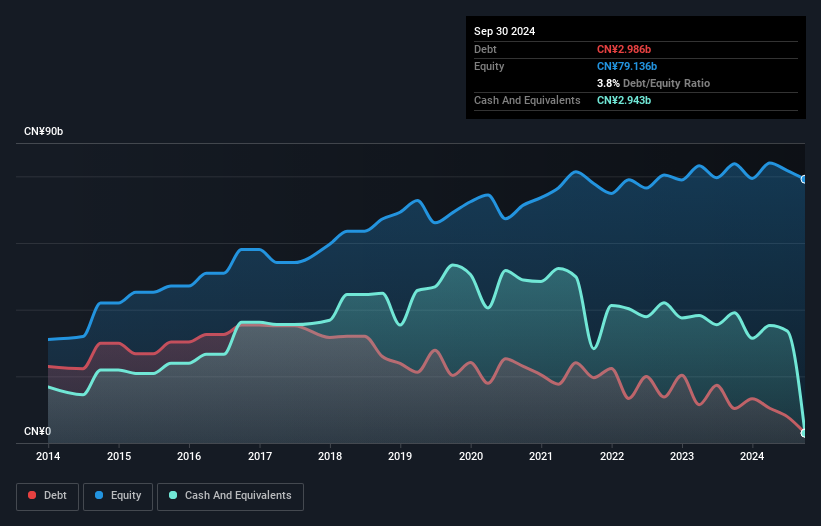Toggle the Cash And Equivalents legend button

click(230, 496)
